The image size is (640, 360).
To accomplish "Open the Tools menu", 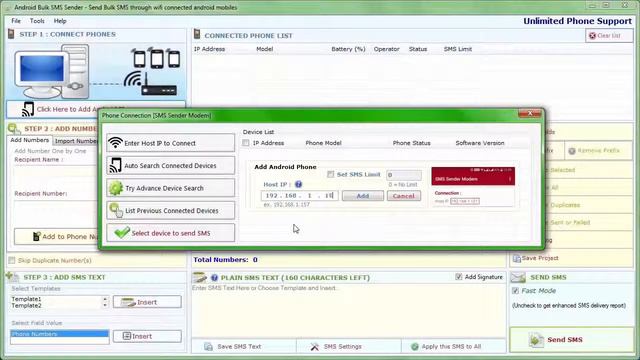I will coord(37,21).
